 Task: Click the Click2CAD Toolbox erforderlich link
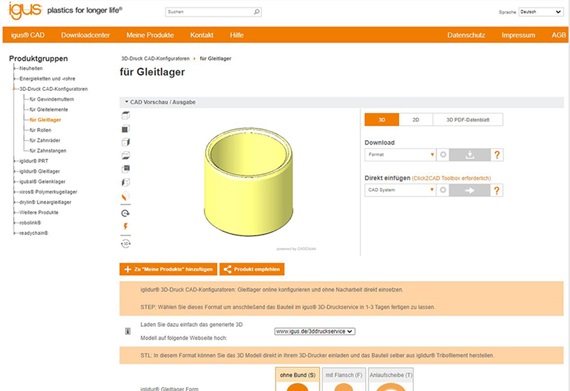pos(451,178)
